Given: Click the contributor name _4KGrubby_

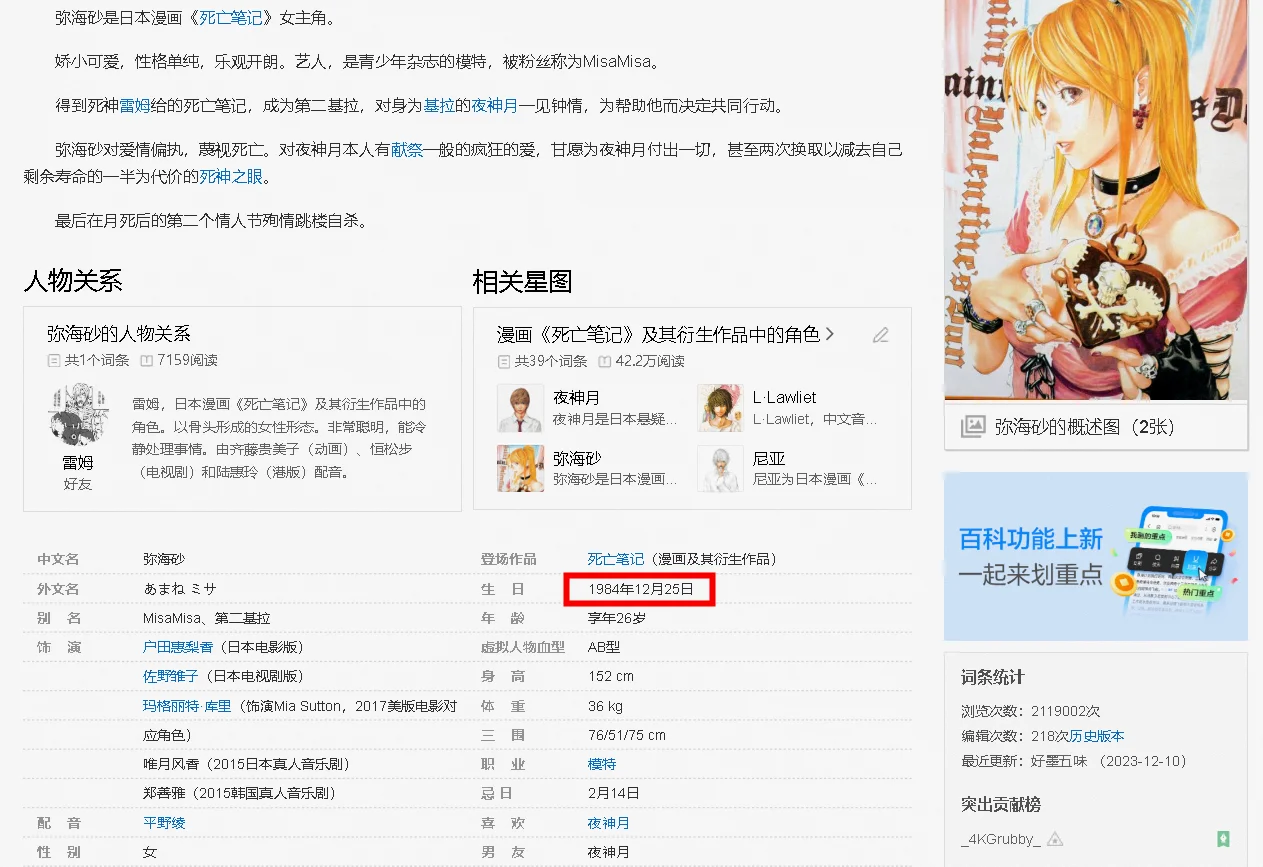Looking at the screenshot, I should pos(1001,839).
